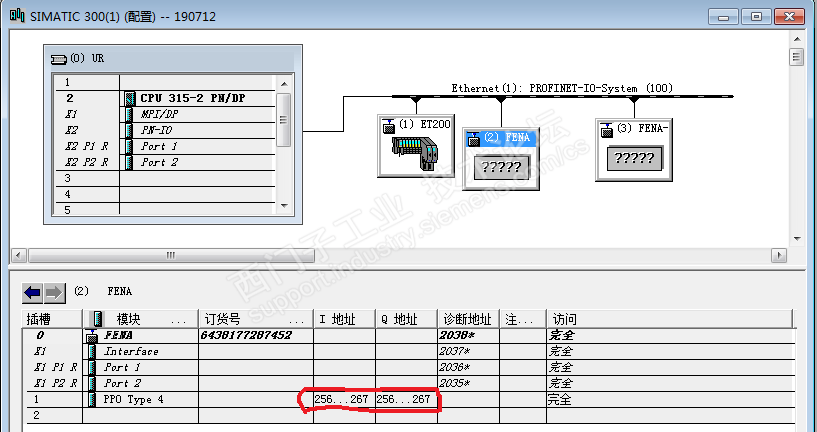Click the Port 2 icon in UR rack
Image resolution: width=817 pixels, height=432 pixels.
click(x=129, y=162)
